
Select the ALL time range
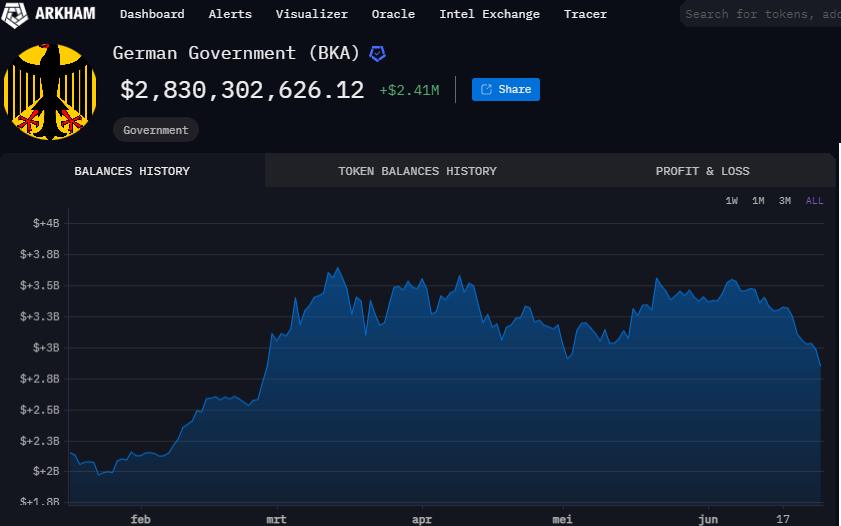[814, 201]
